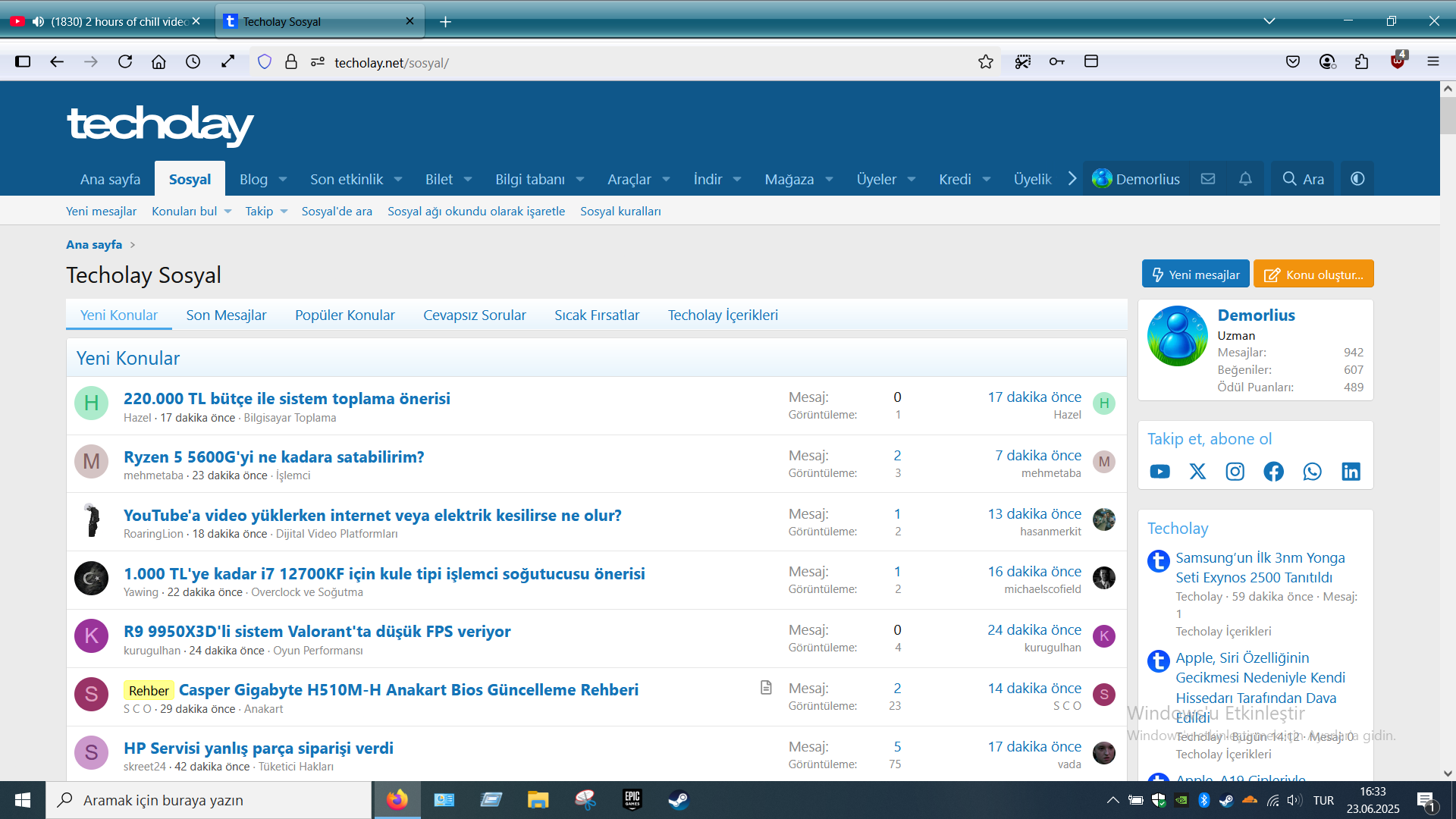Open browser hamburger menu
The image size is (1456, 819).
pyautogui.click(x=1433, y=62)
